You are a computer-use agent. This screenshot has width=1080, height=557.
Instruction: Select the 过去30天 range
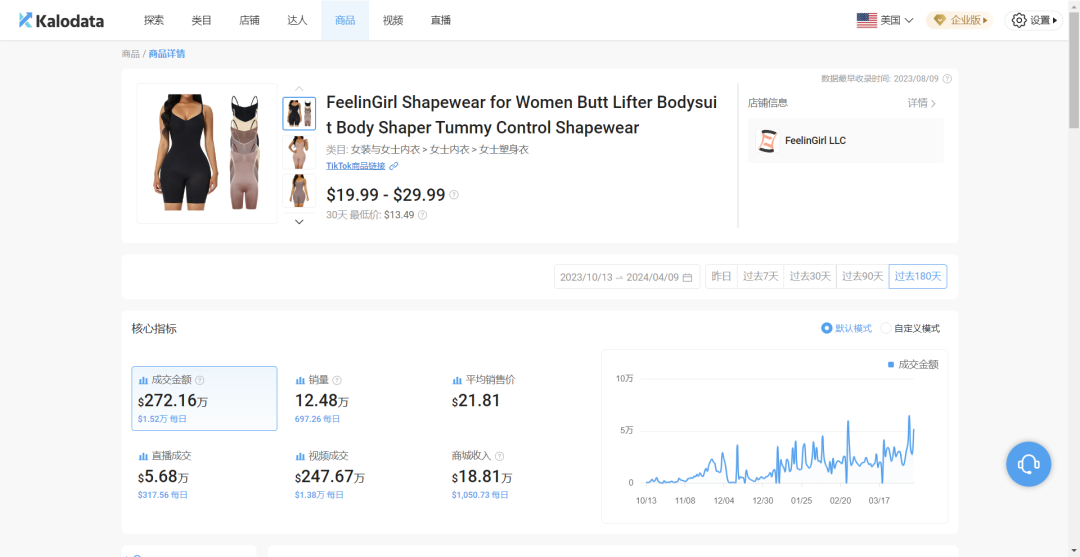[810, 277]
